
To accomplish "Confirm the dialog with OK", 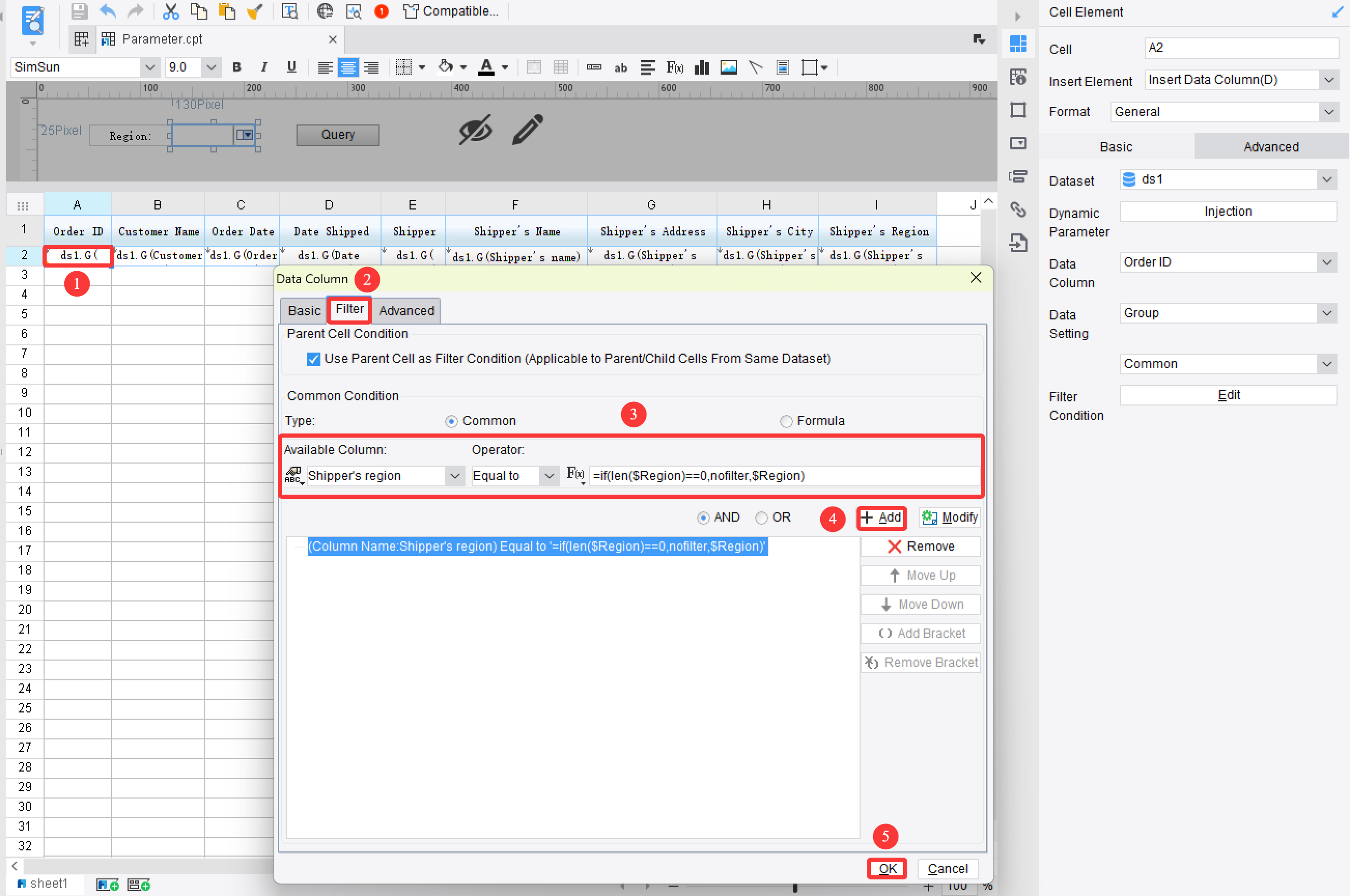I will 886,868.
